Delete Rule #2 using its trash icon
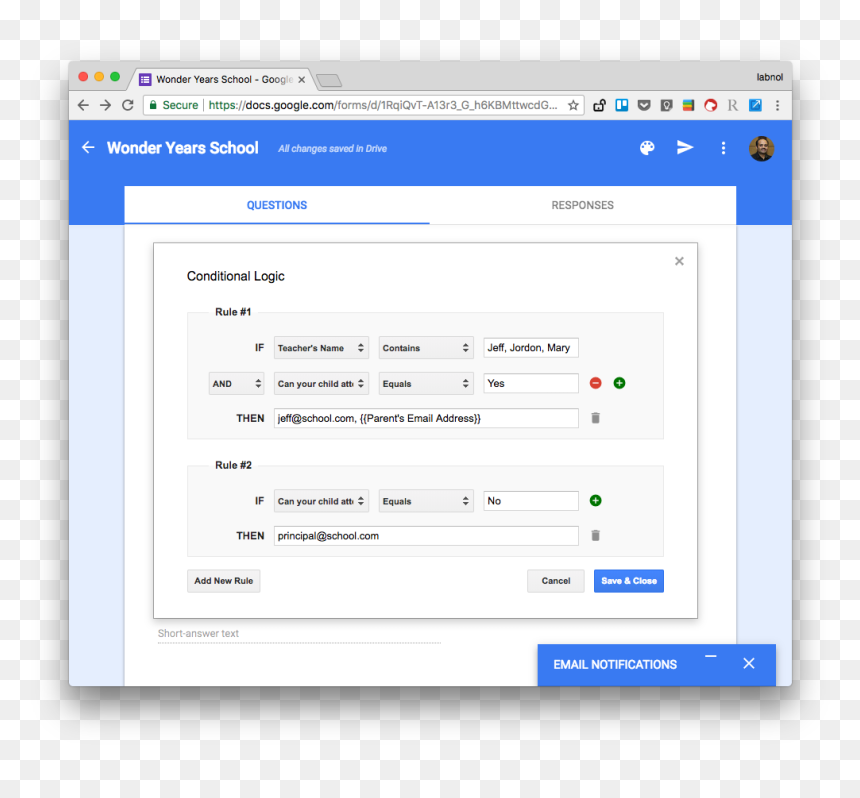860x798 pixels. click(x=596, y=536)
